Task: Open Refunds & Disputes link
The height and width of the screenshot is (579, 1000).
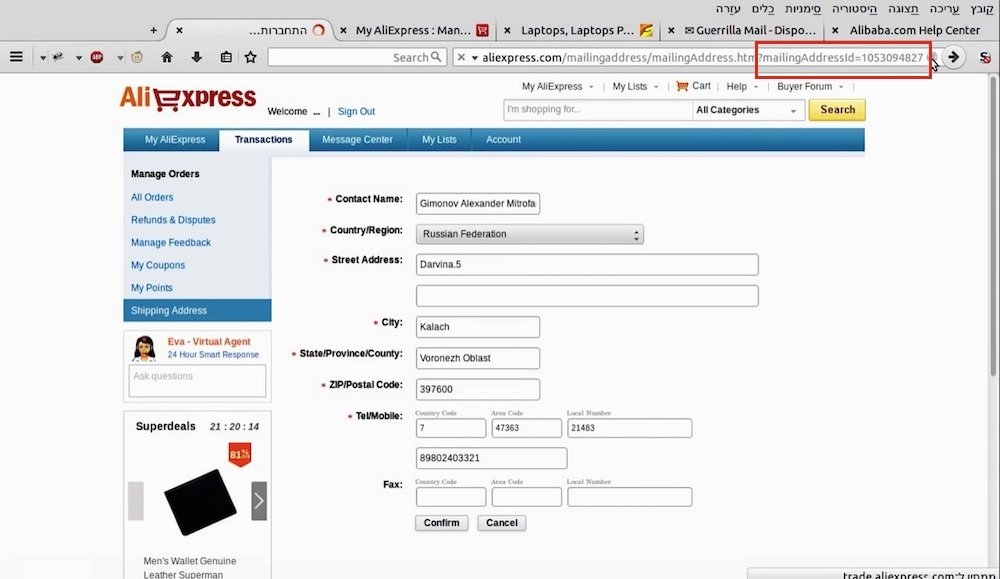Action: (x=173, y=220)
